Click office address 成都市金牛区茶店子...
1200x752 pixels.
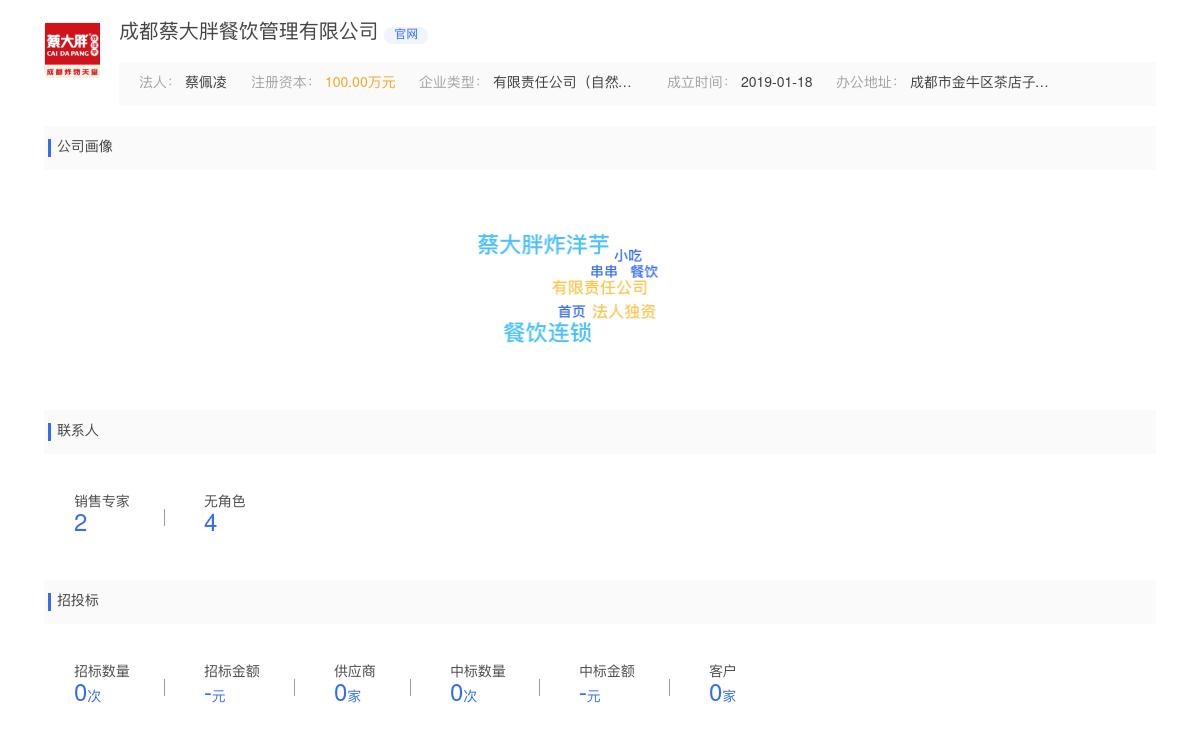[979, 83]
